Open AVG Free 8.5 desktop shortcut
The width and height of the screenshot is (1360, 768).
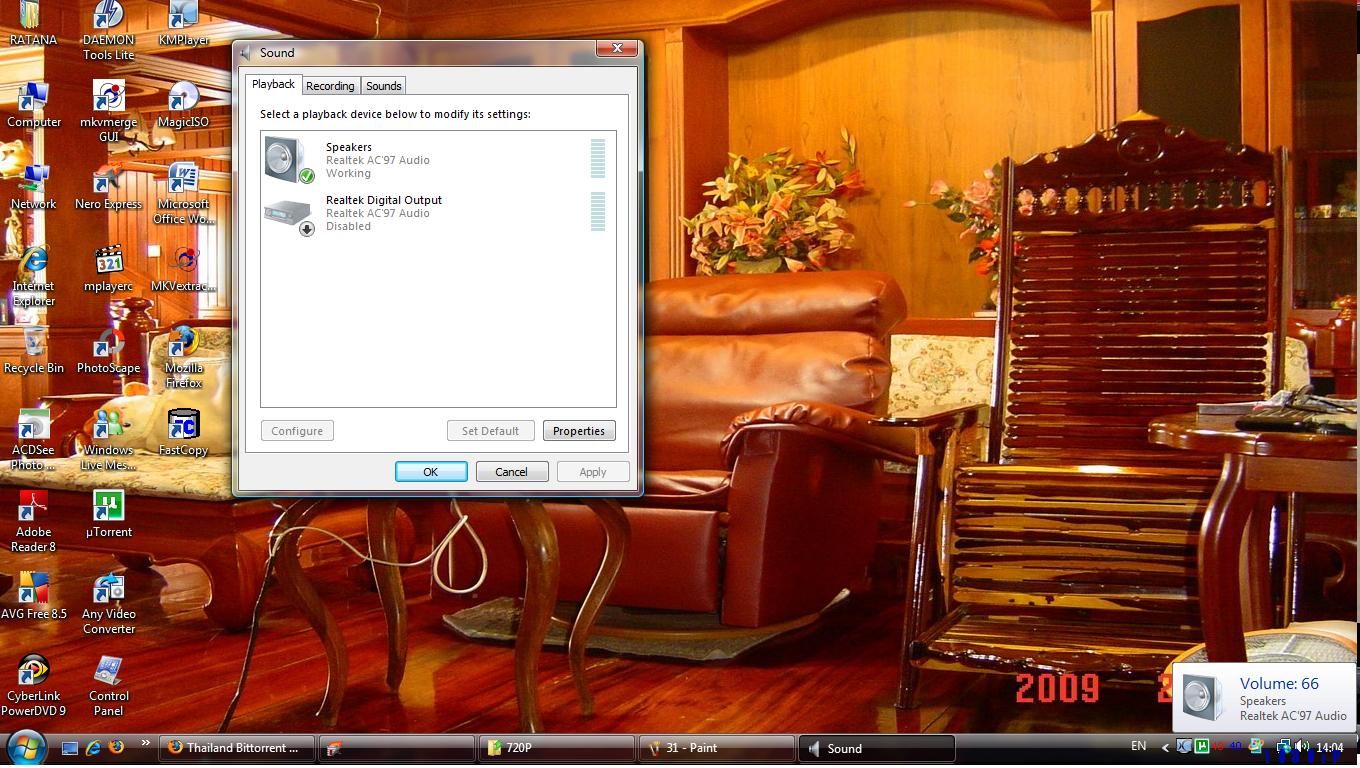click(34, 597)
